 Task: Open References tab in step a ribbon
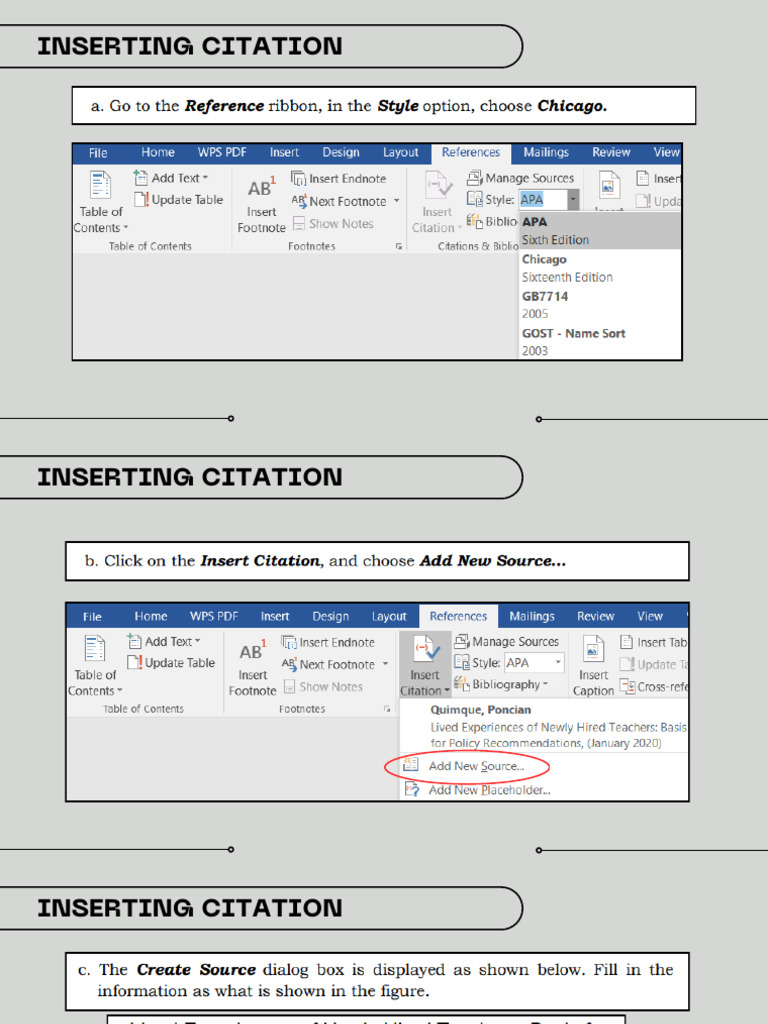pyautogui.click(x=470, y=152)
